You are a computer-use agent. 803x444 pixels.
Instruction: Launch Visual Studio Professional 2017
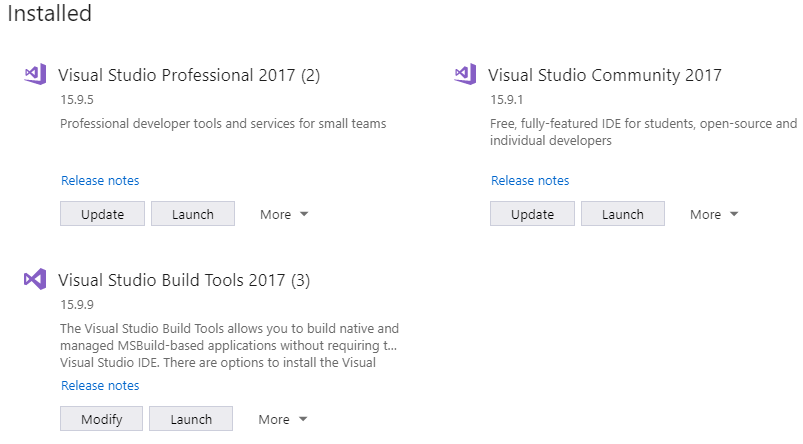click(x=193, y=214)
